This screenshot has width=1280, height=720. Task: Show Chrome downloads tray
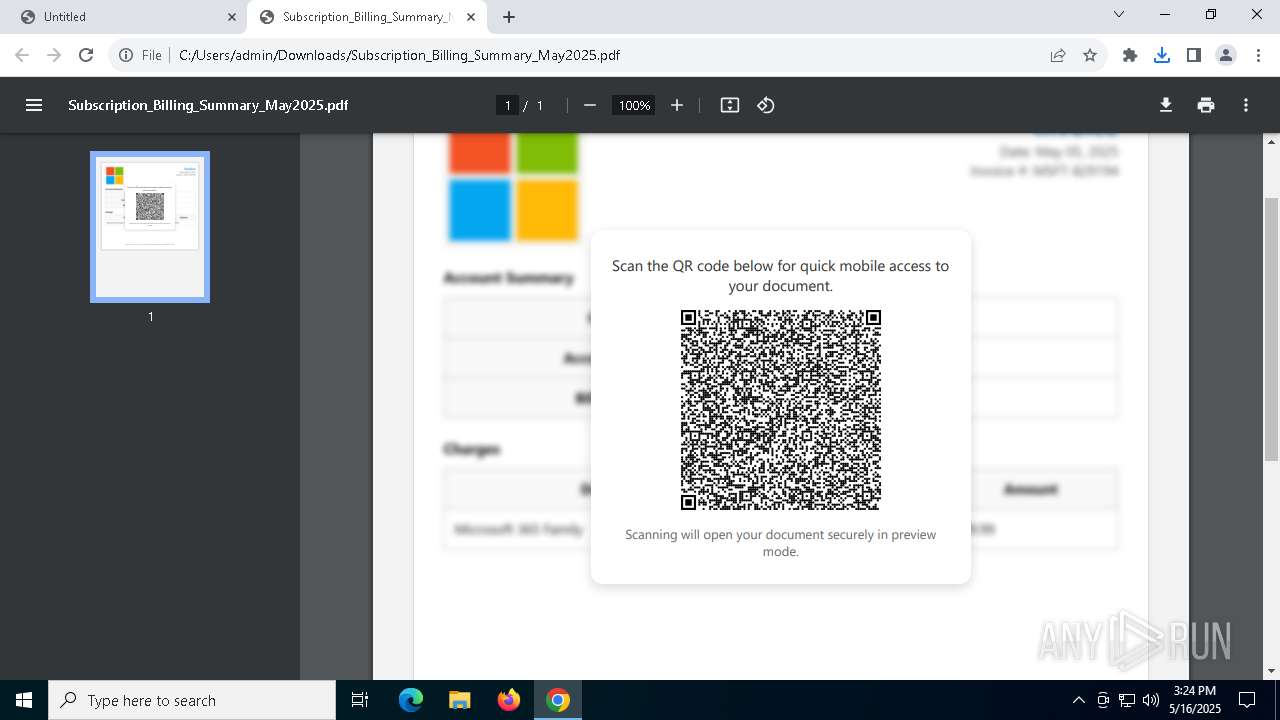(x=1162, y=55)
